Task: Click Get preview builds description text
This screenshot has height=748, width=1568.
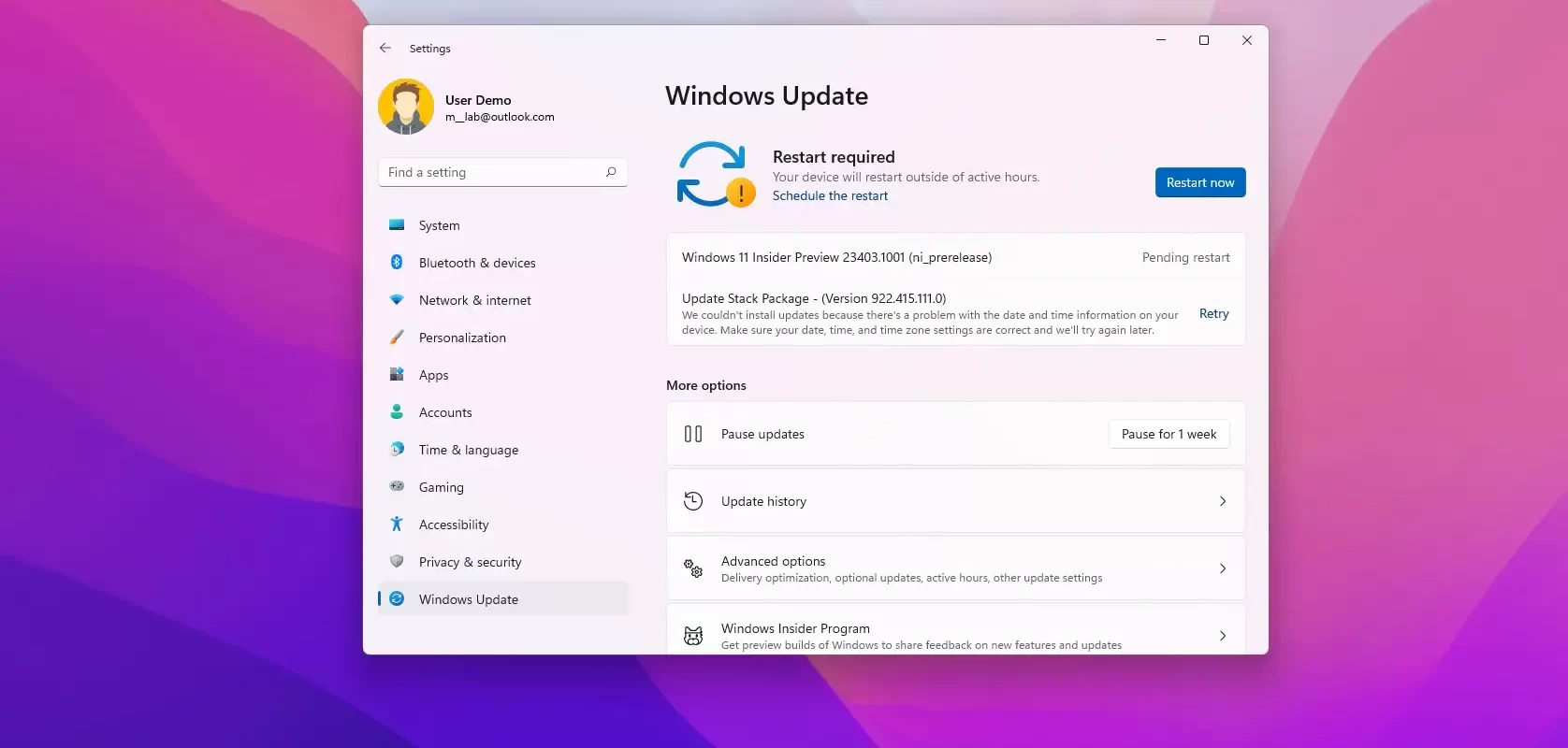Action: click(x=922, y=645)
